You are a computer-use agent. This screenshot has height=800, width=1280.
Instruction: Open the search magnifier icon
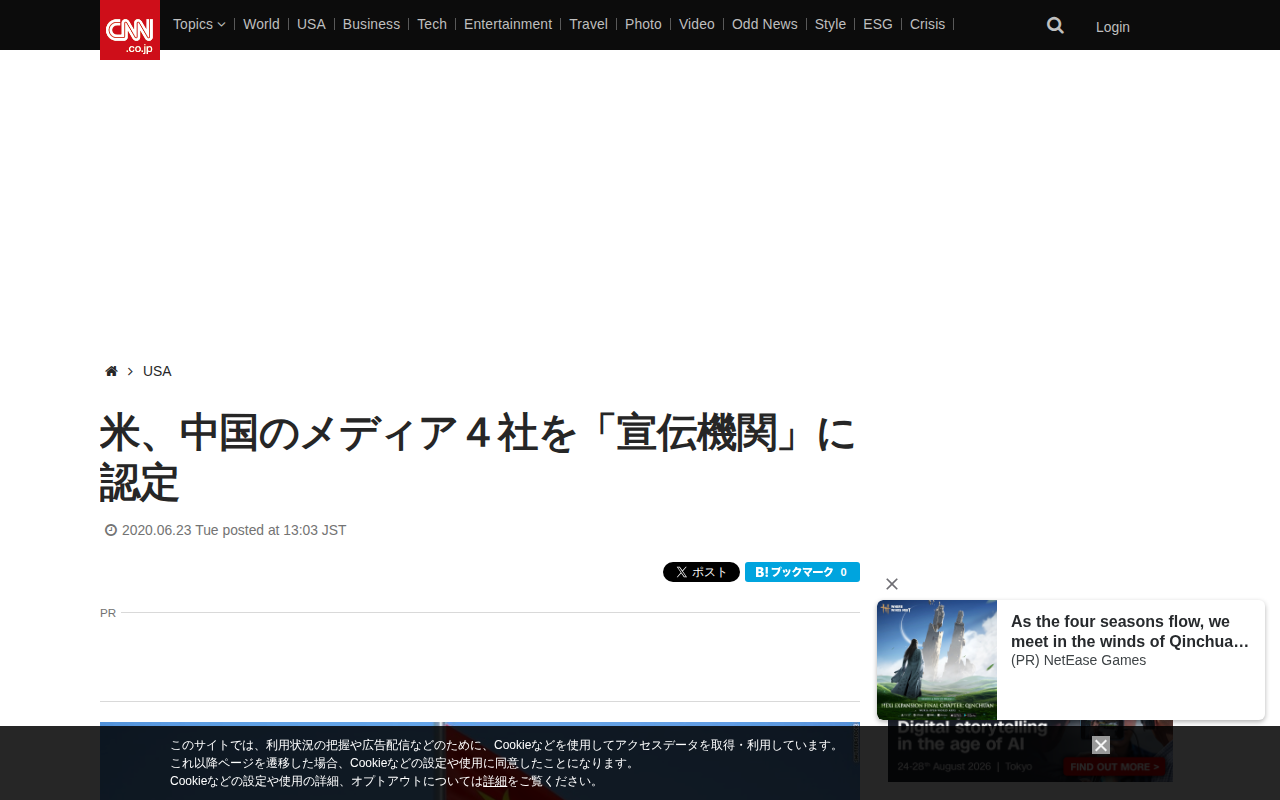click(x=1055, y=26)
